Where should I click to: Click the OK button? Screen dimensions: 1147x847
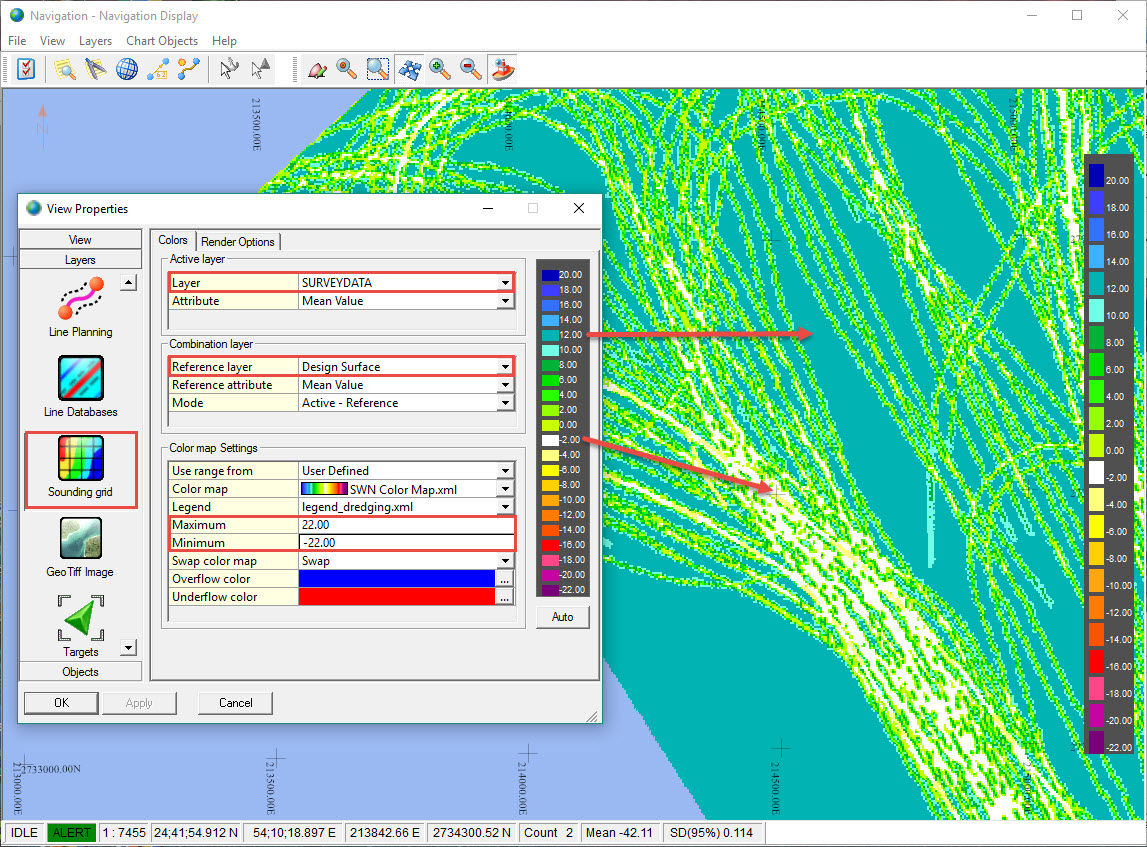click(61, 703)
